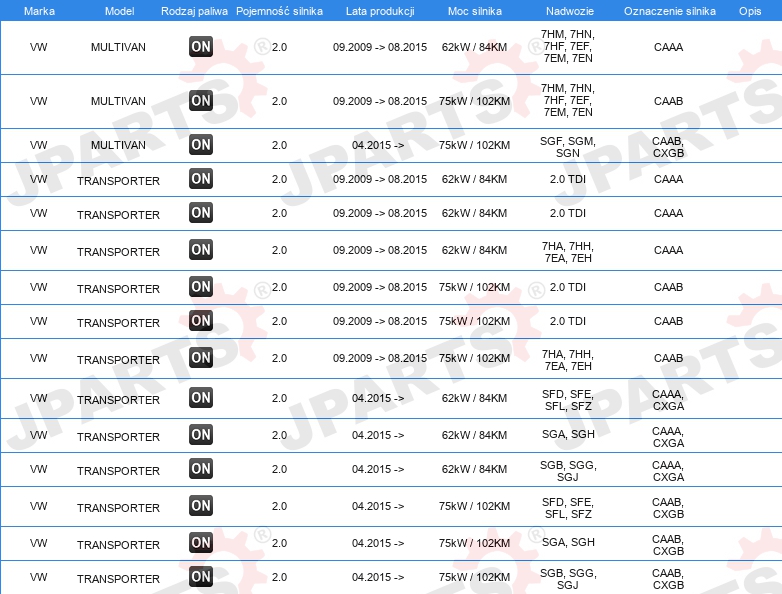Click ON icon in TRANSPORTER 7HA 75kW CAAB row
782x594 pixels.
(x=201, y=358)
